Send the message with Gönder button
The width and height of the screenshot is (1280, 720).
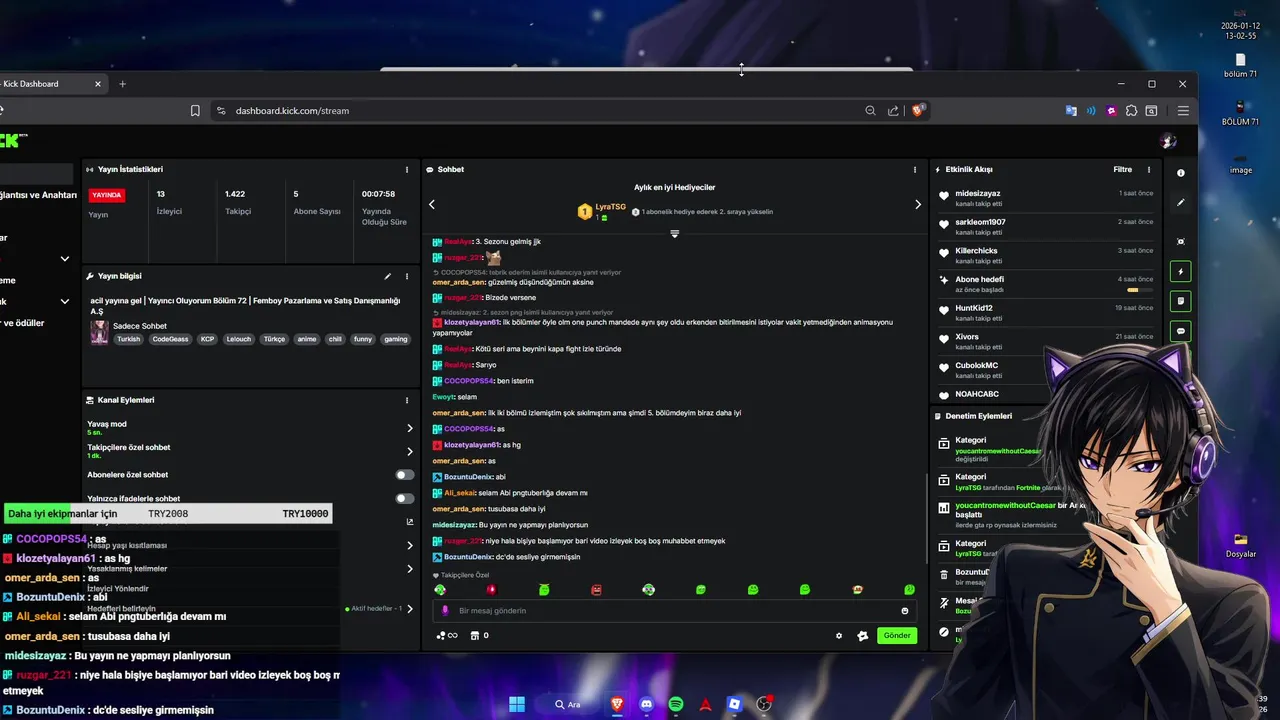pyautogui.click(x=897, y=636)
